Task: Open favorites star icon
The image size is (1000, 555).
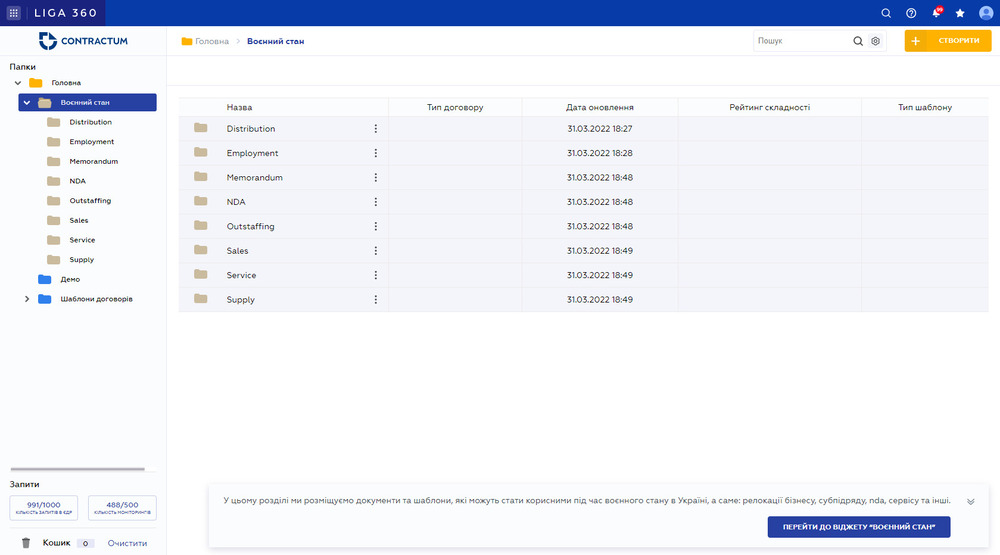Action: coord(960,13)
